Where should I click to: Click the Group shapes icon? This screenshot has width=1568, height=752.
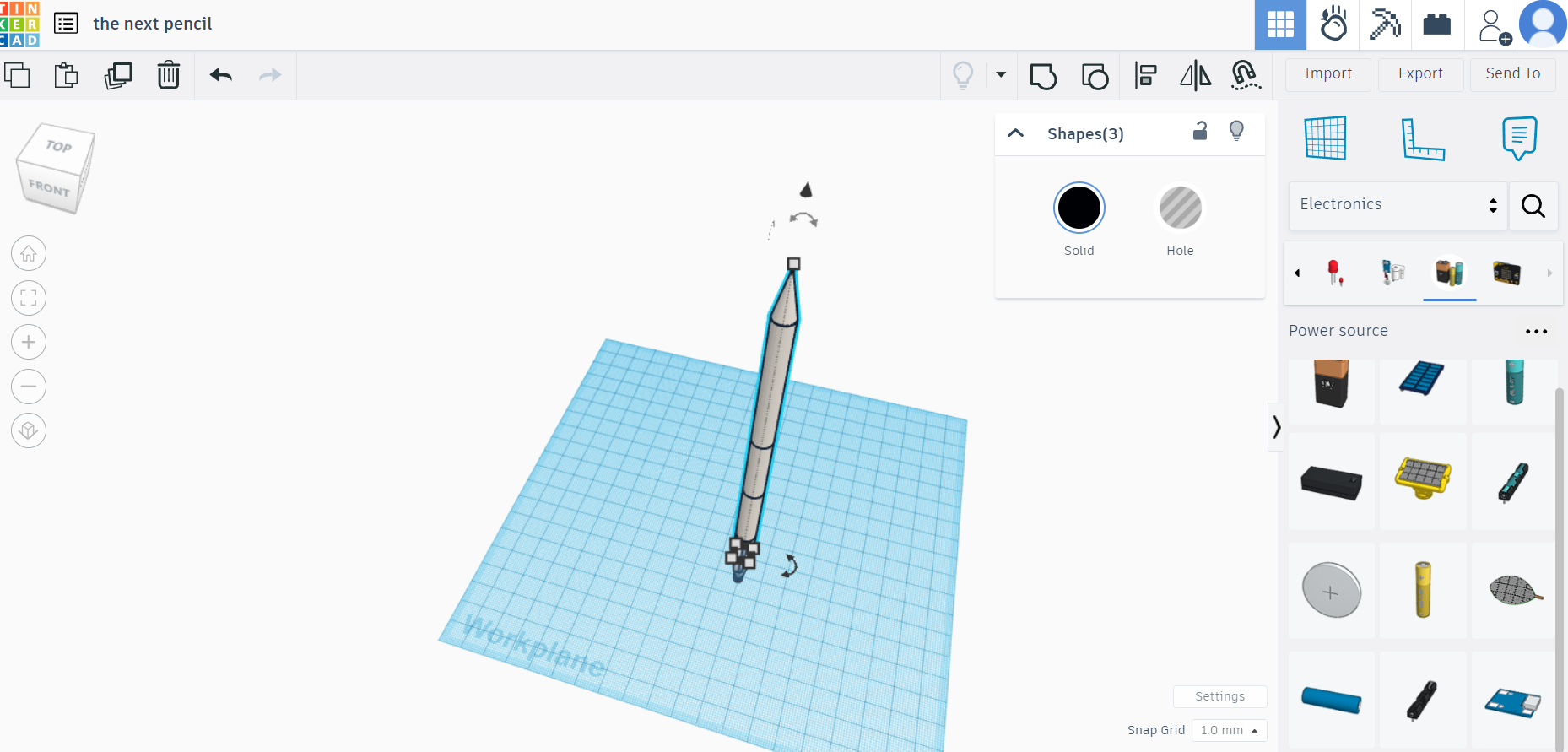point(1043,76)
